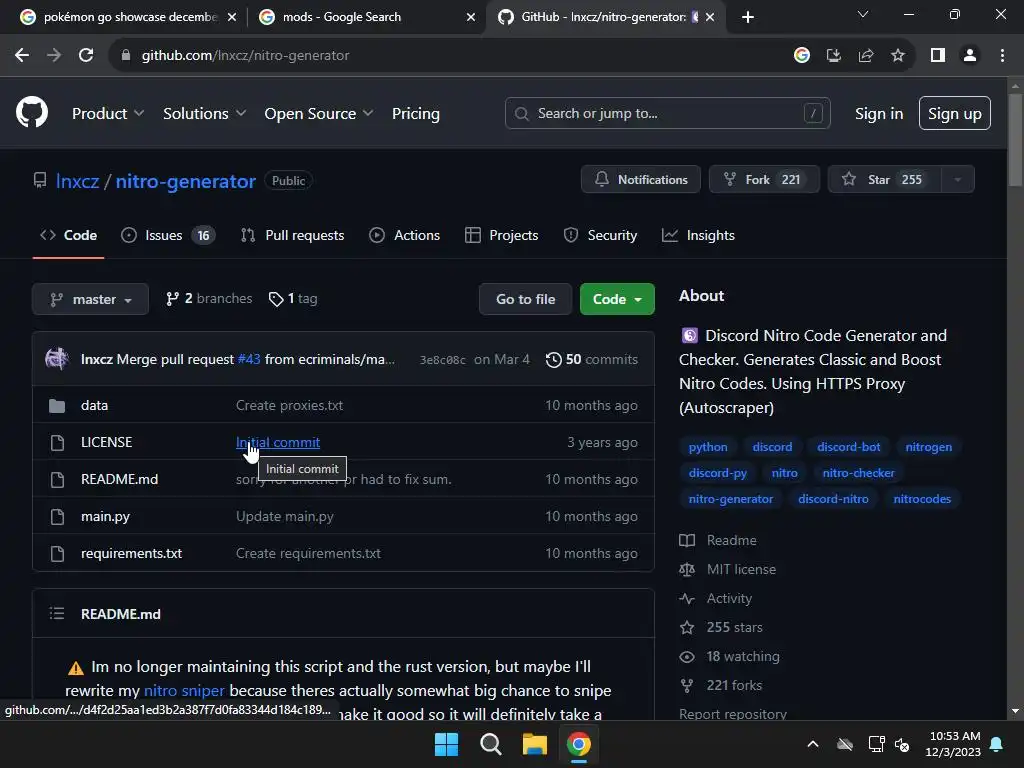This screenshot has height=768, width=1024.
Task: Open Chrome tab search chevron
Action: coord(863,14)
